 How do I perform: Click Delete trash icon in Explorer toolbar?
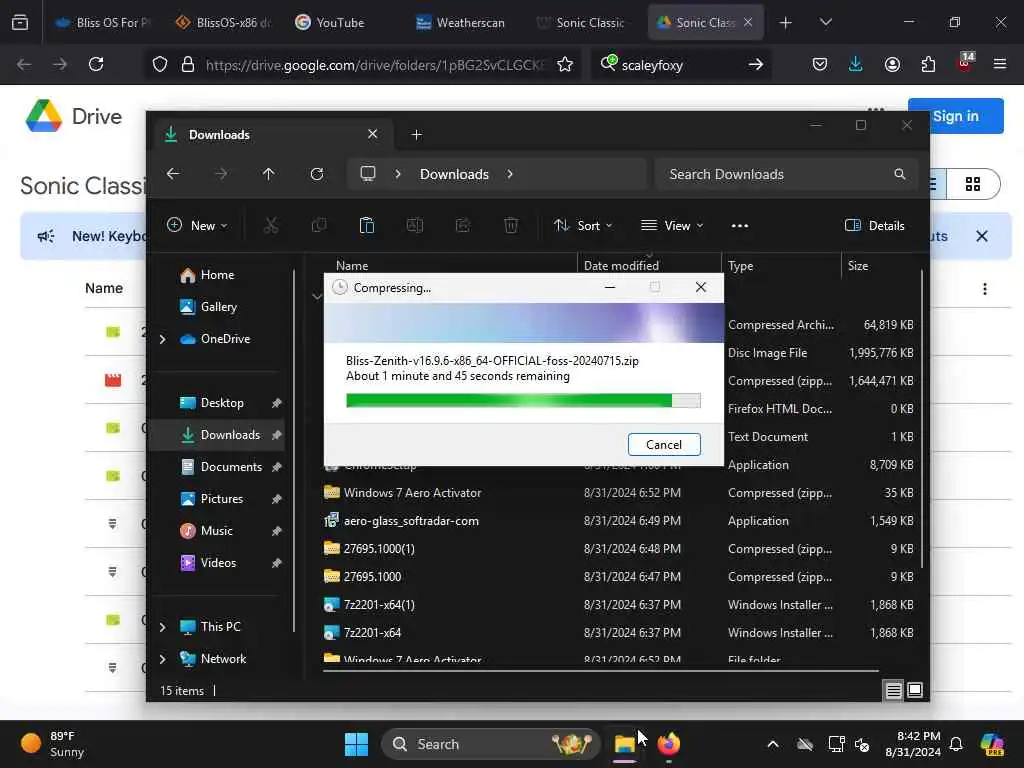tap(511, 226)
